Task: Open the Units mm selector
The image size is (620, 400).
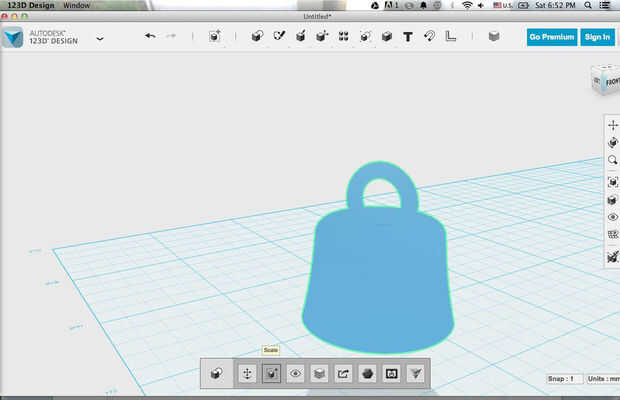Action: coord(603,379)
